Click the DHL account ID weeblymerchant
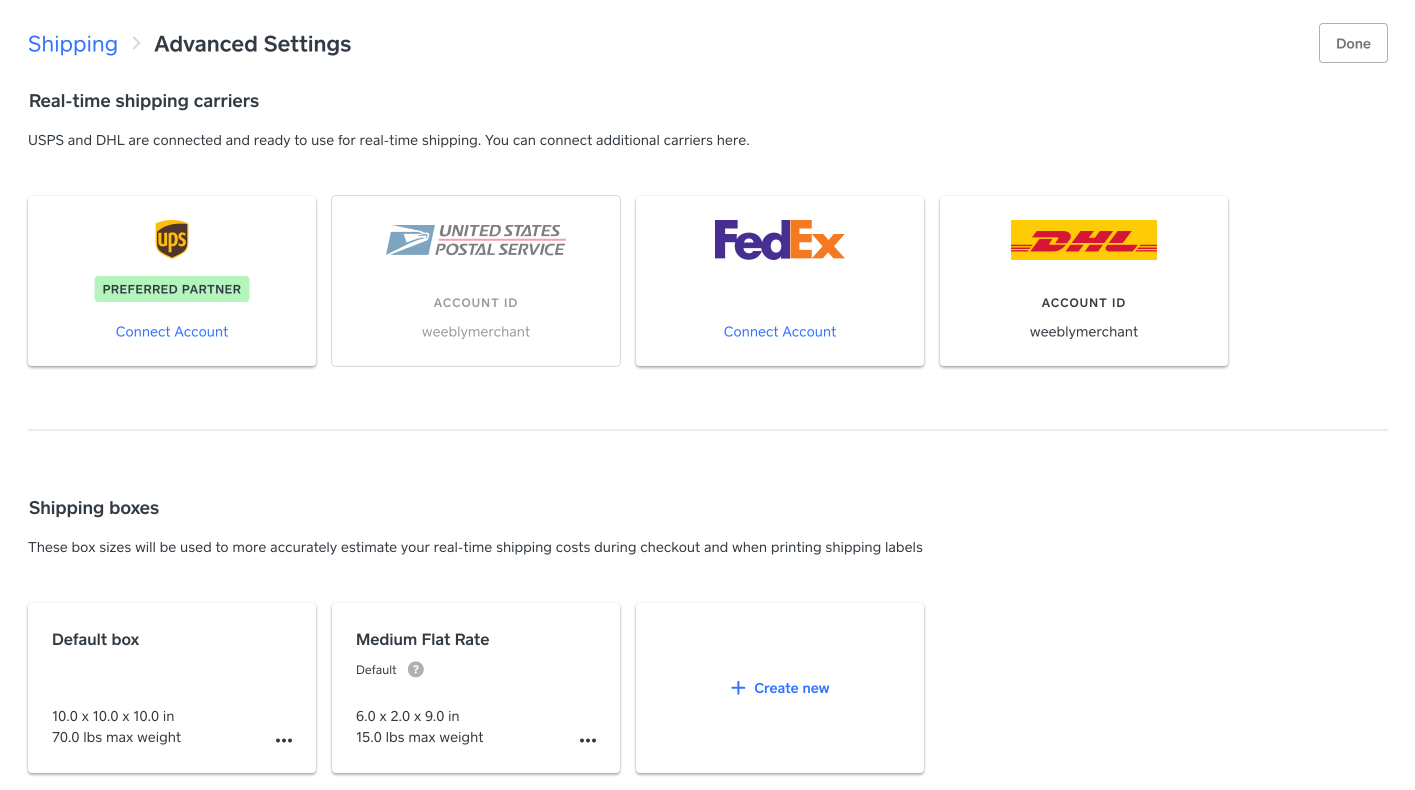Viewport: 1415px width, 790px height. (x=1084, y=332)
